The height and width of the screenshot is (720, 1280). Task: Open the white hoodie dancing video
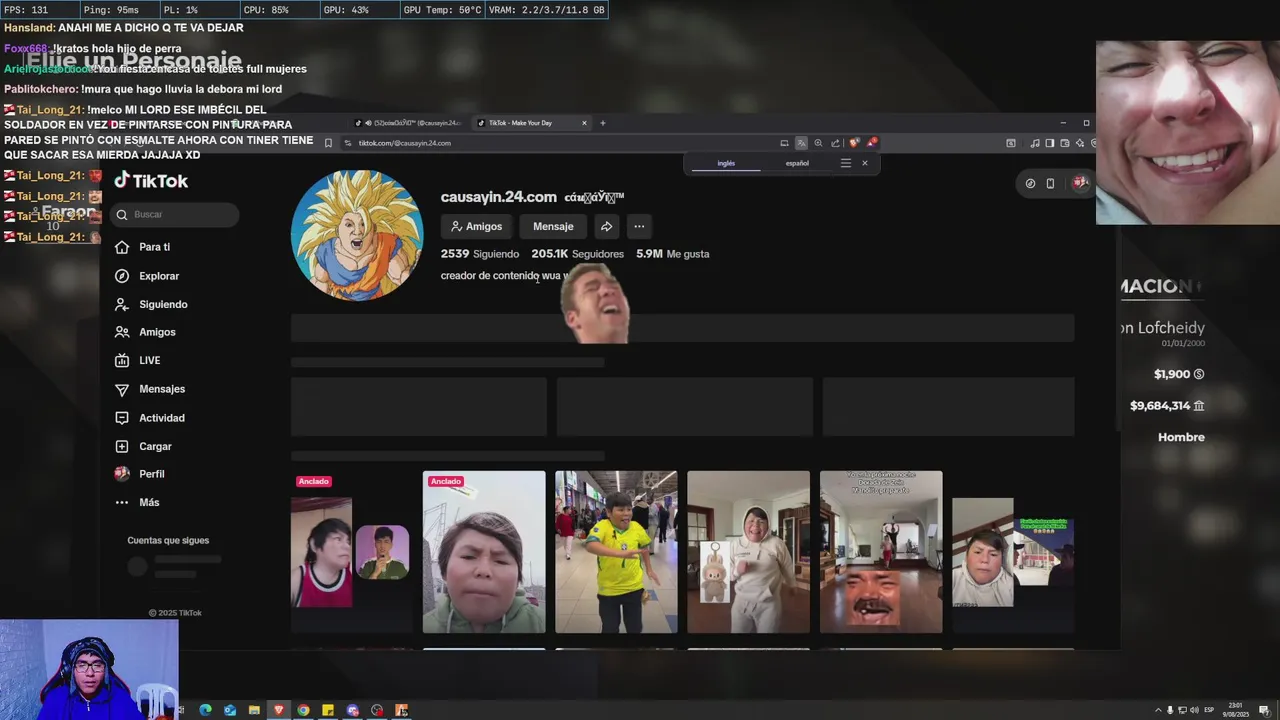748,552
